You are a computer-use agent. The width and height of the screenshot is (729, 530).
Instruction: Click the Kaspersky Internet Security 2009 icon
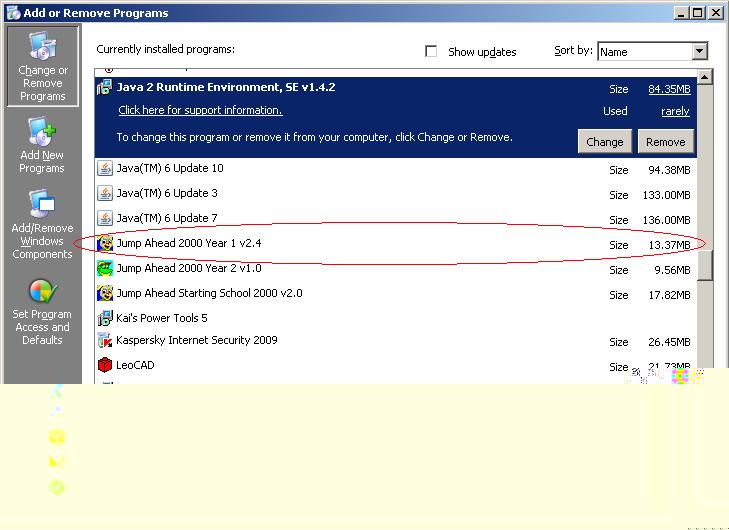[105, 340]
